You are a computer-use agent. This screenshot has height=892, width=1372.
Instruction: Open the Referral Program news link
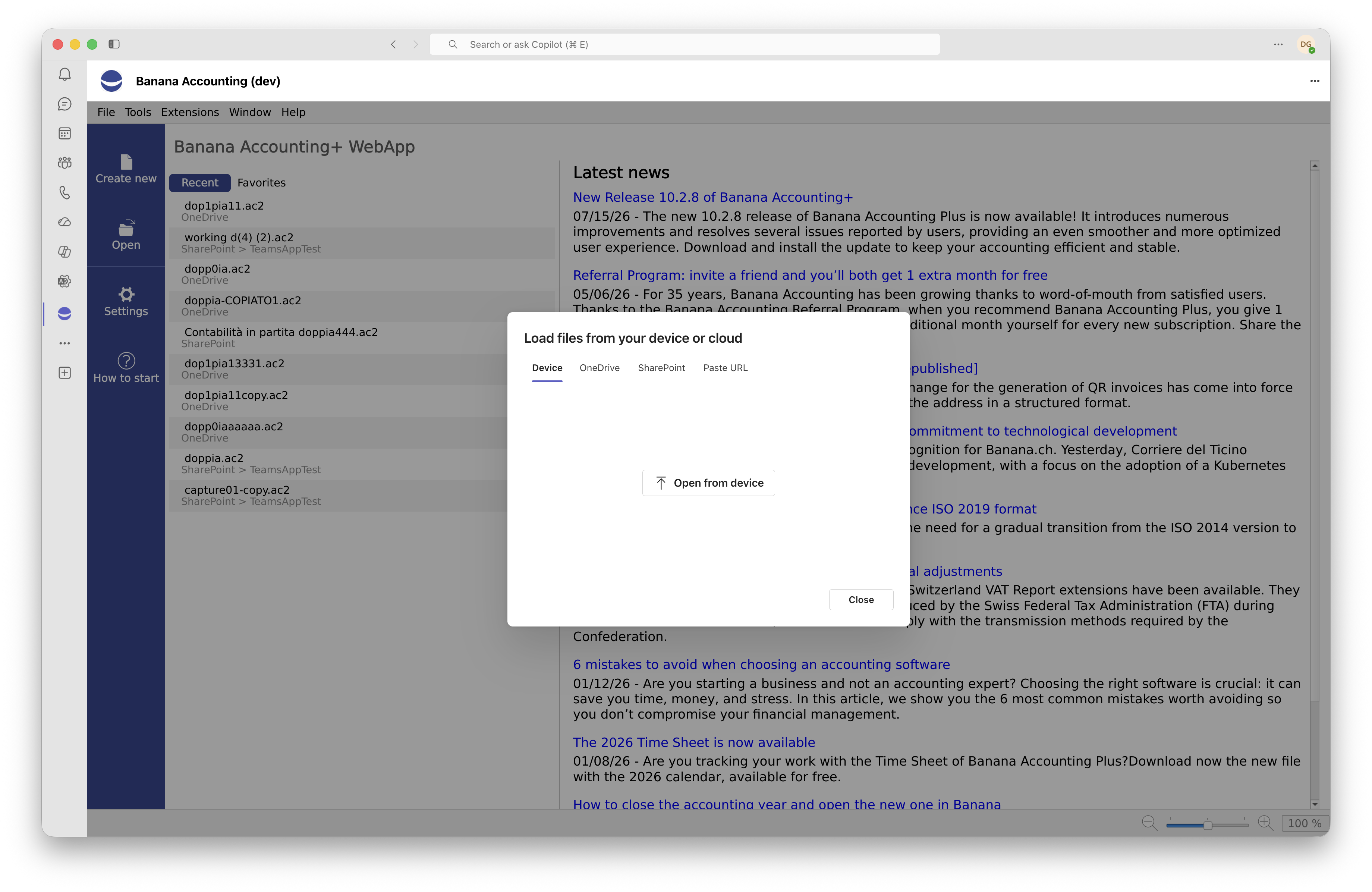(810, 275)
